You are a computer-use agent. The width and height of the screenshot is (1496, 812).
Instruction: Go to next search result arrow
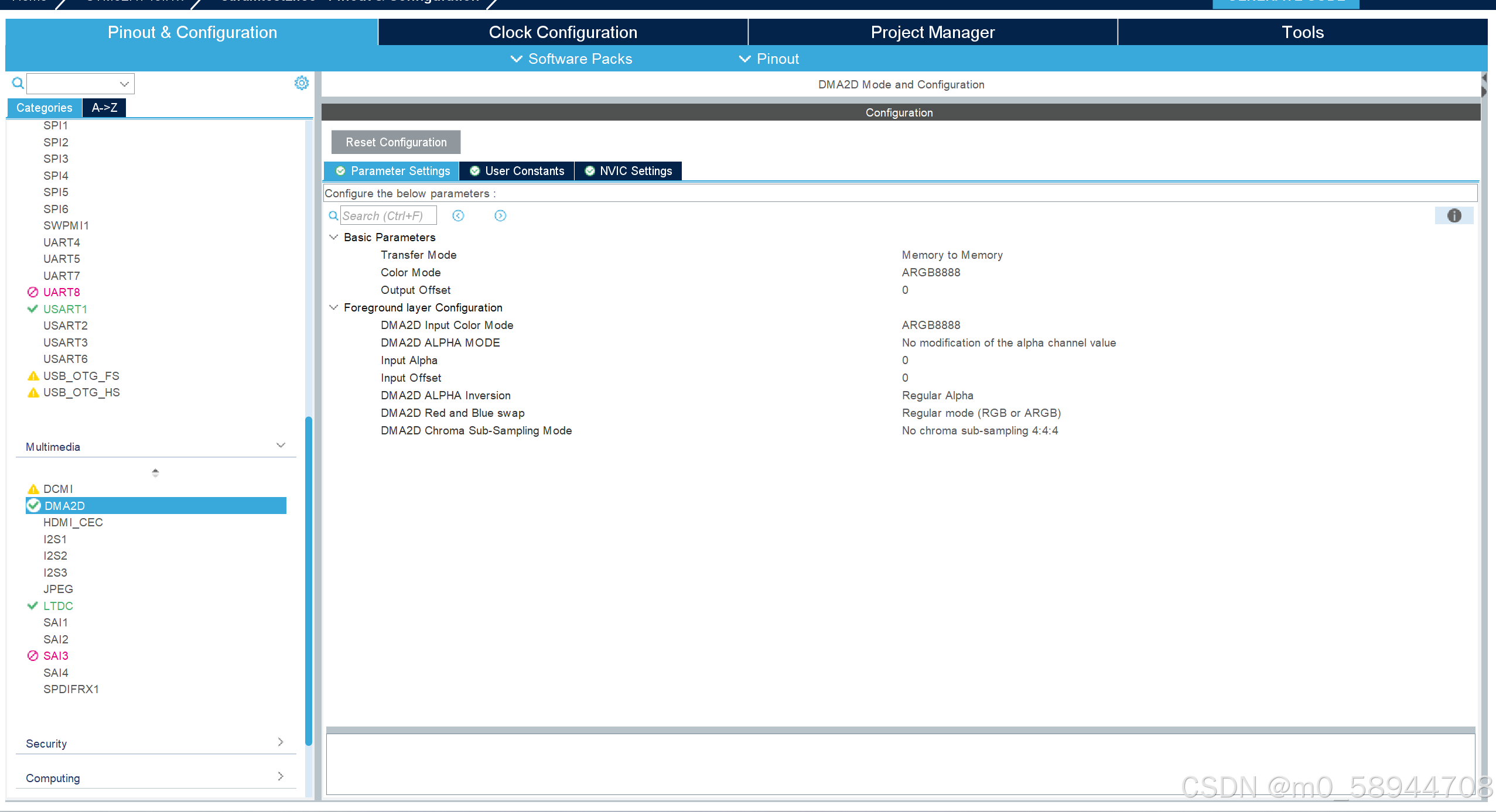[500, 215]
